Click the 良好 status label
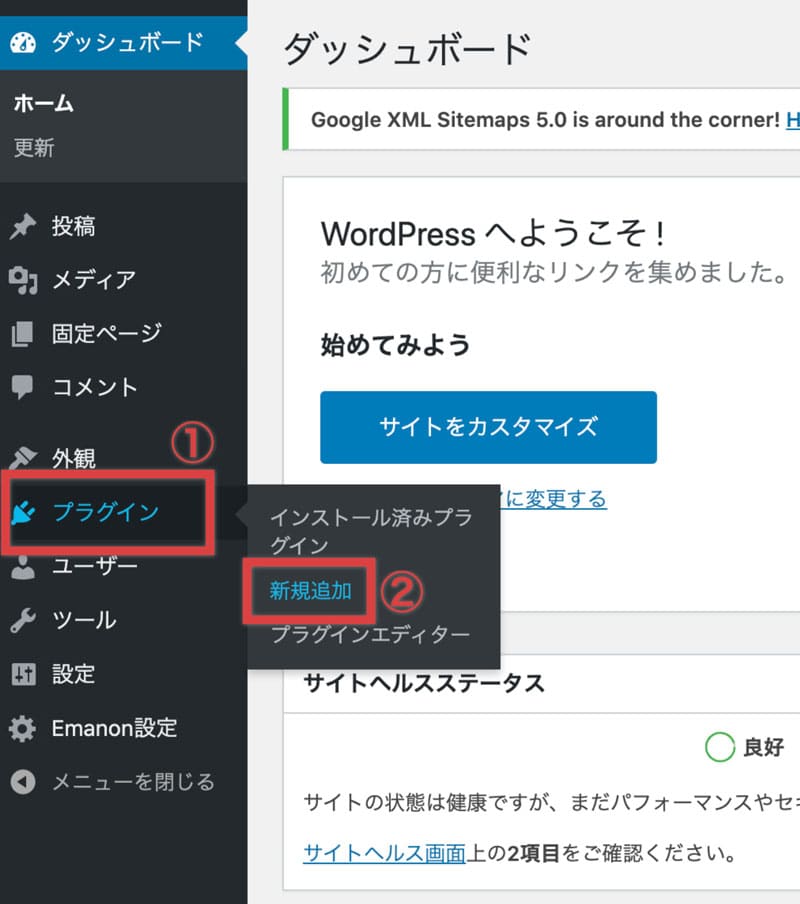 pos(763,747)
